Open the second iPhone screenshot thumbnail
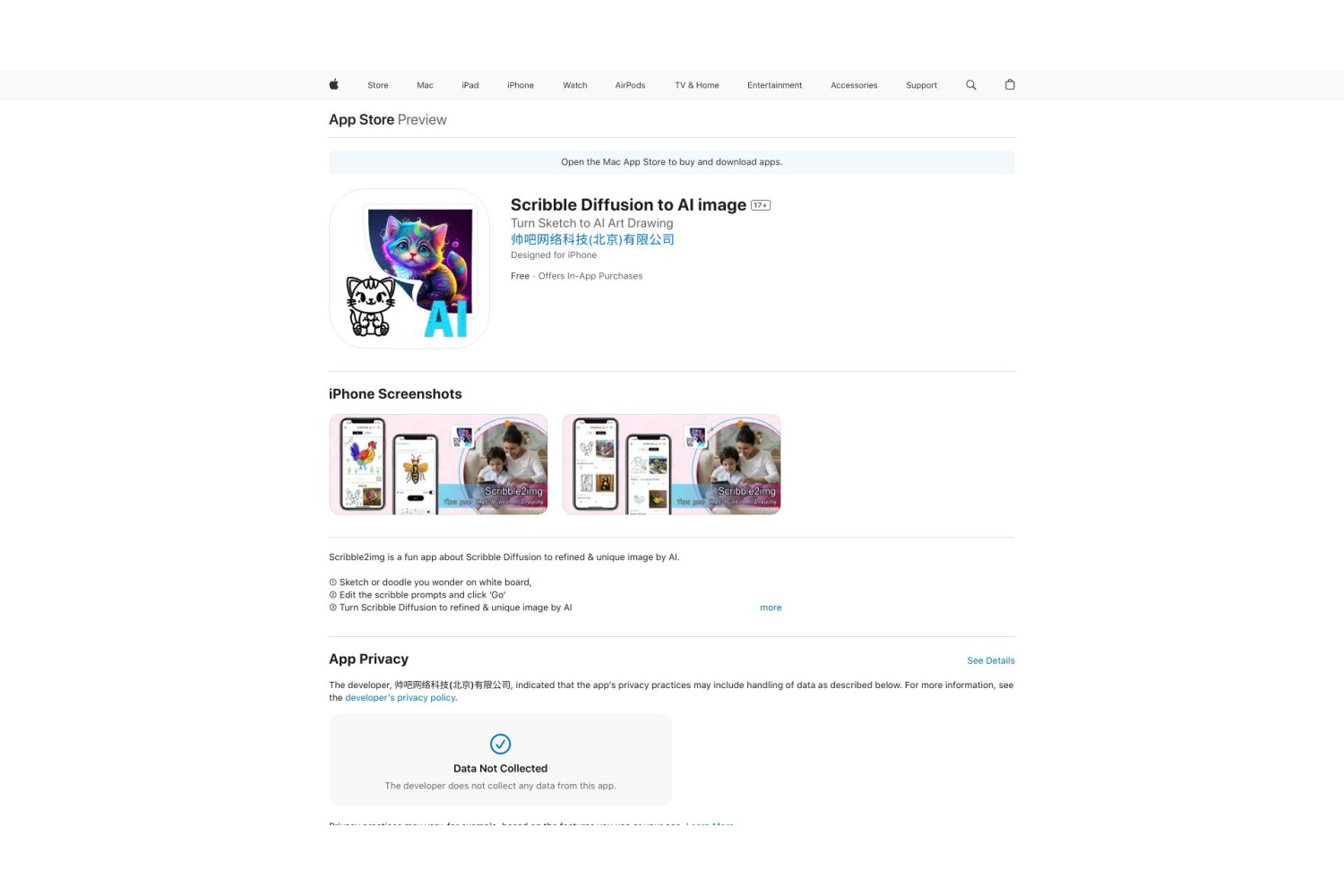This screenshot has height=896, width=1344. click(671, 464)
